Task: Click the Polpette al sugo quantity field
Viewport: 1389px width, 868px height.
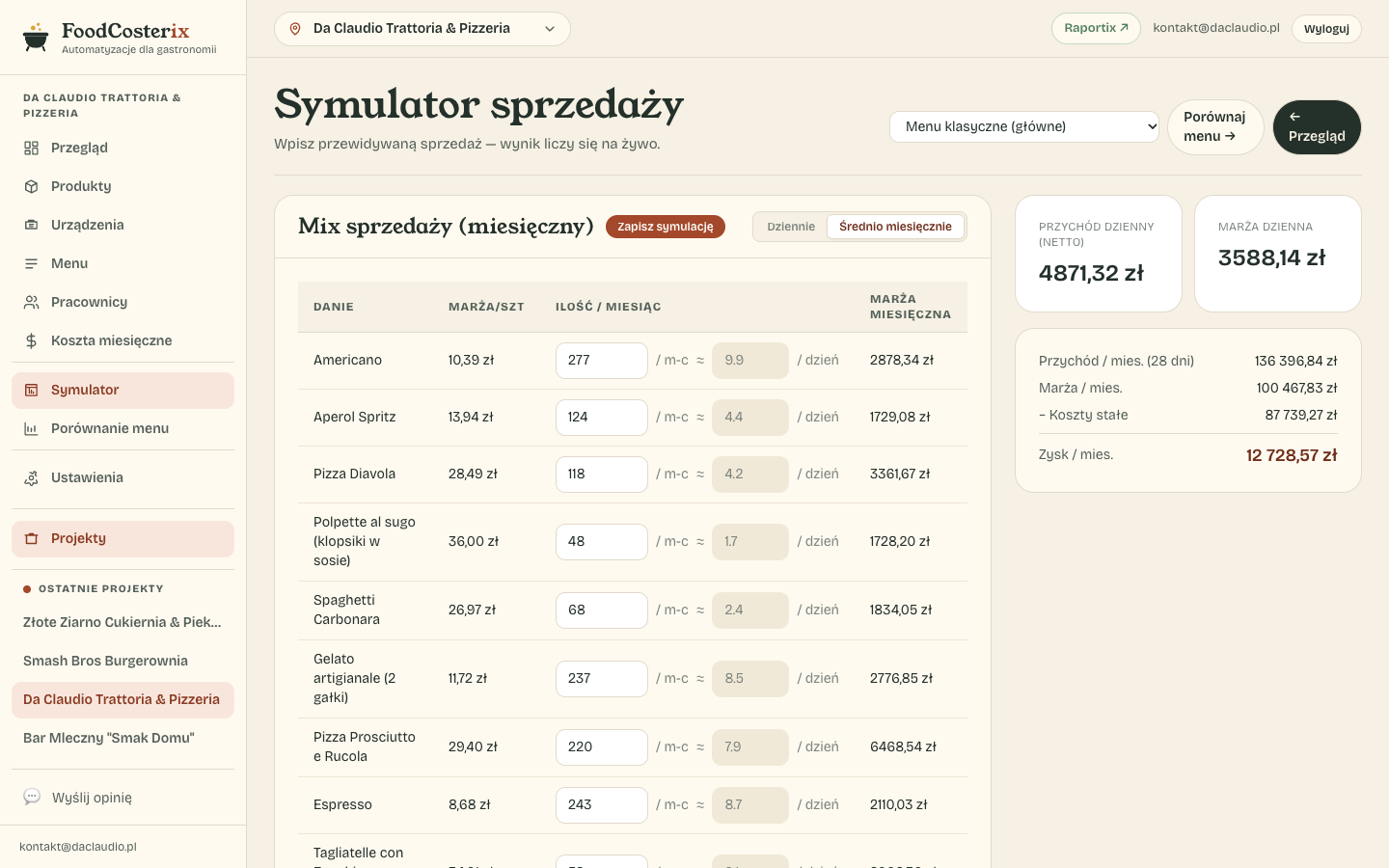Action: point(602,542)
